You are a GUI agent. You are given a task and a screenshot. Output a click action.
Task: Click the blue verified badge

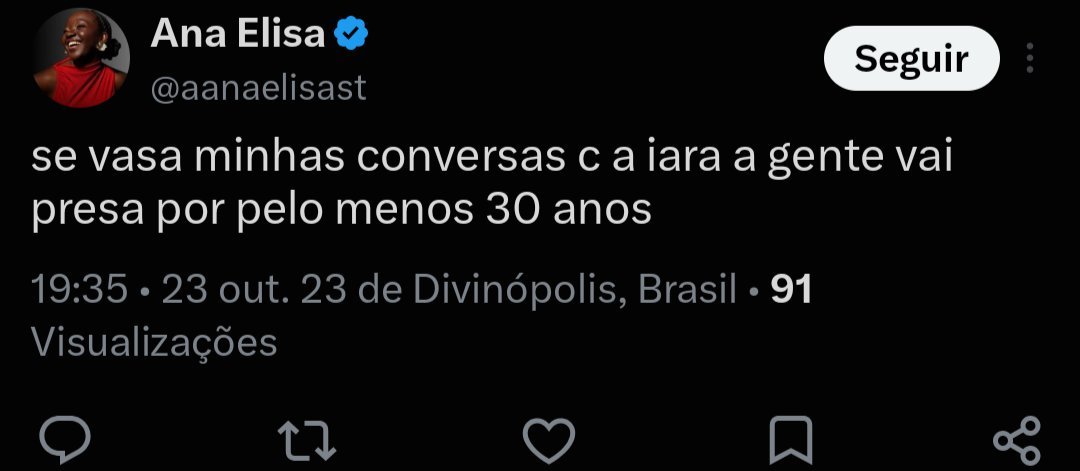click(x=351, y=34)
